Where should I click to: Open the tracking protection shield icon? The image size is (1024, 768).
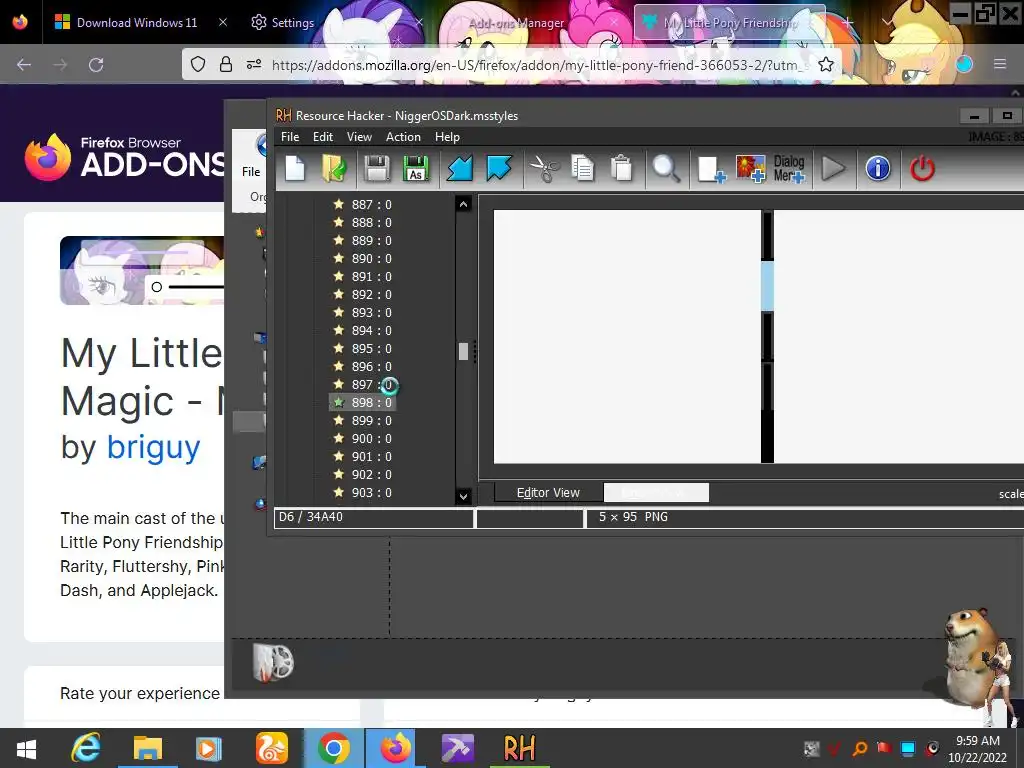pyautogui.click(x=198, y=64)
